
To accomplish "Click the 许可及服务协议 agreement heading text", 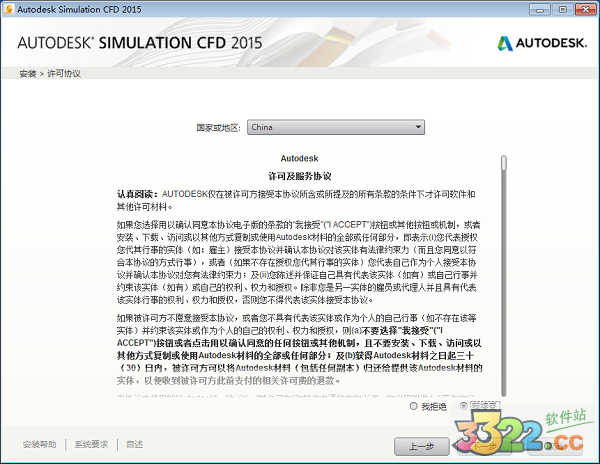I will pyautogui.click(x=300, y=175).
